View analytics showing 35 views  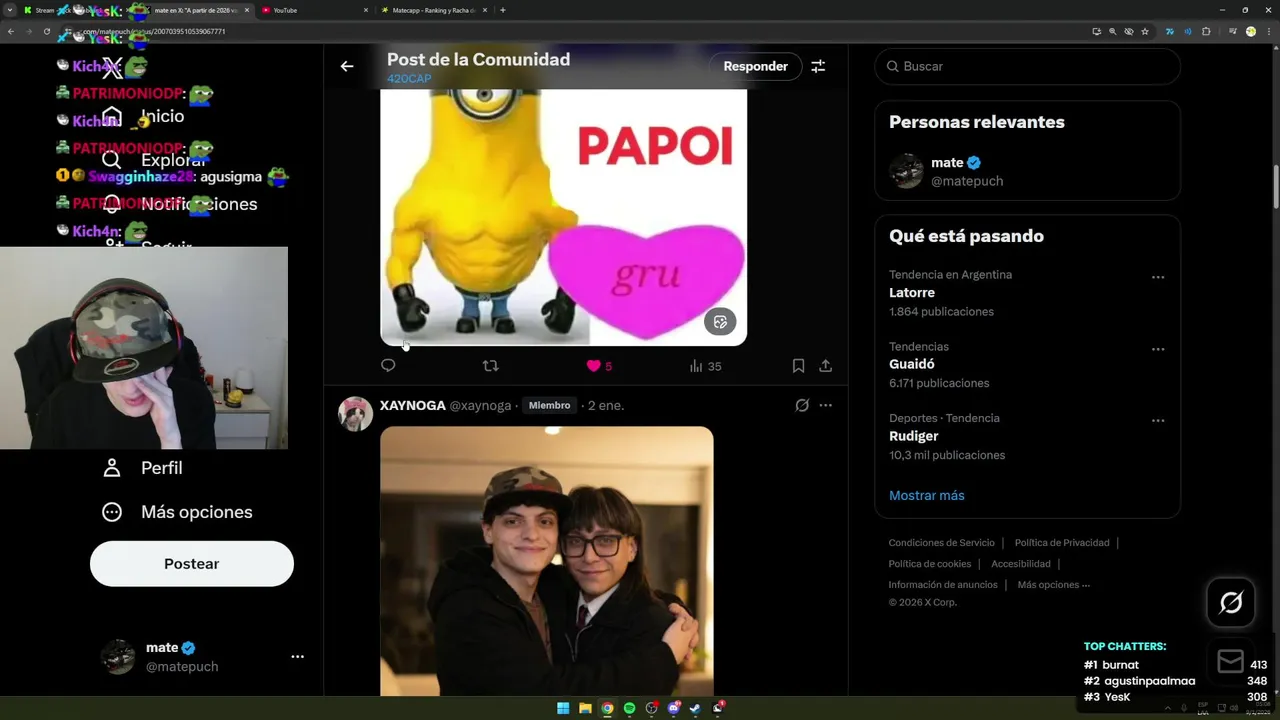[x=705, y=366]
